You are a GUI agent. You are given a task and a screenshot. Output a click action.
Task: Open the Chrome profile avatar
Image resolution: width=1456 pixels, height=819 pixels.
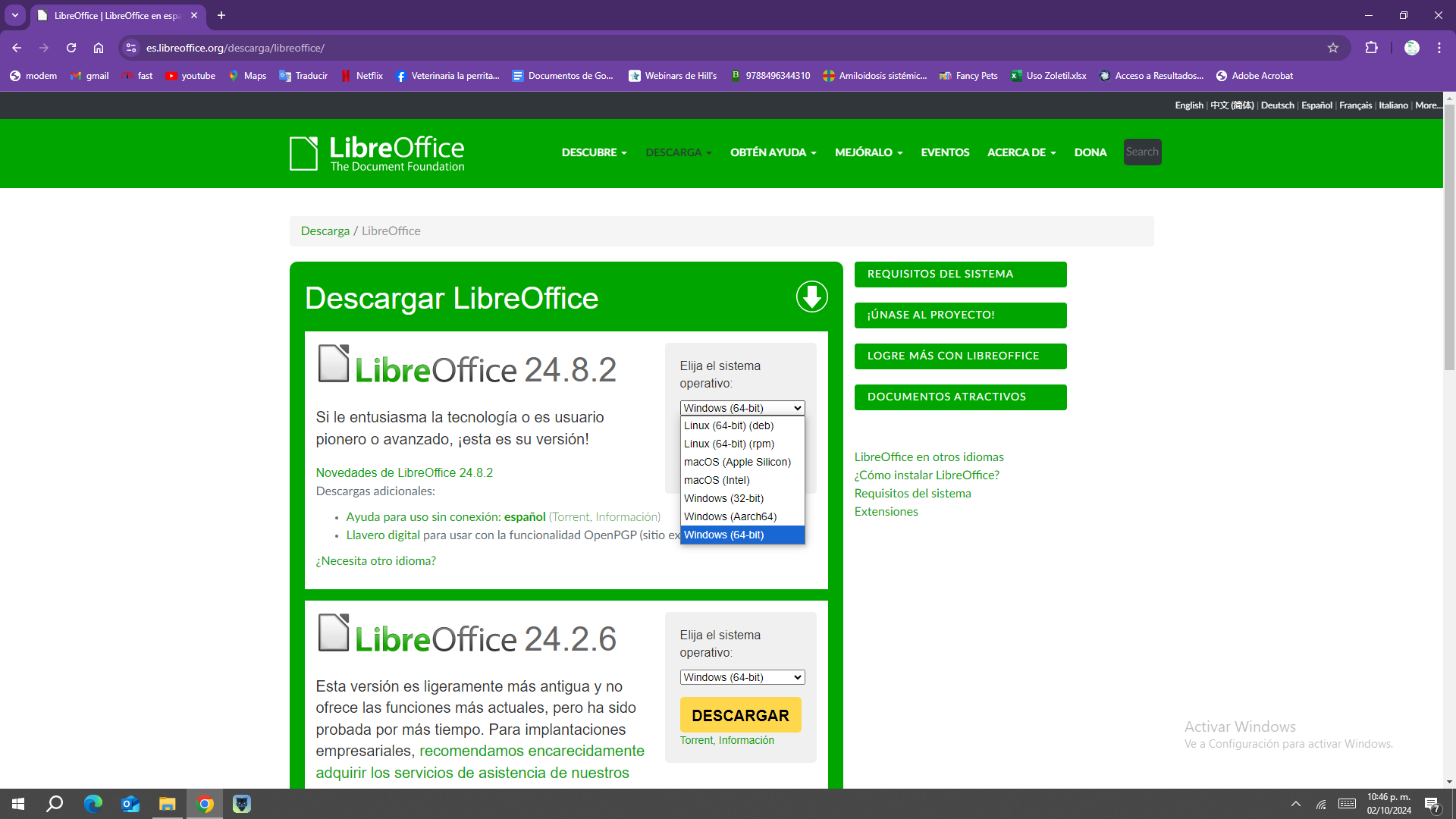click(1411, 48)
